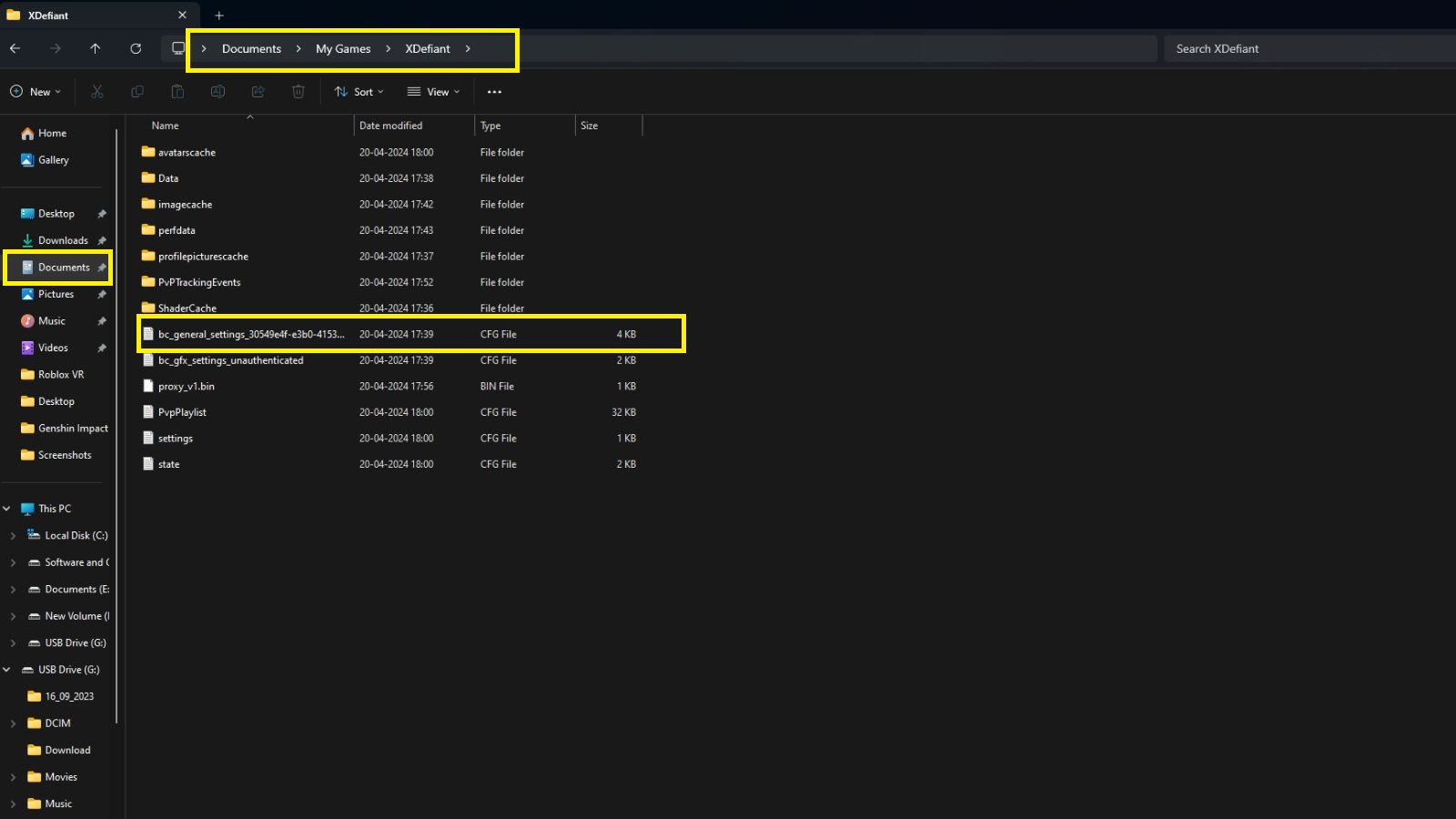Click the Paste clipboard icon
This screenshot has height=819, width=1456.
click(177, 92)
